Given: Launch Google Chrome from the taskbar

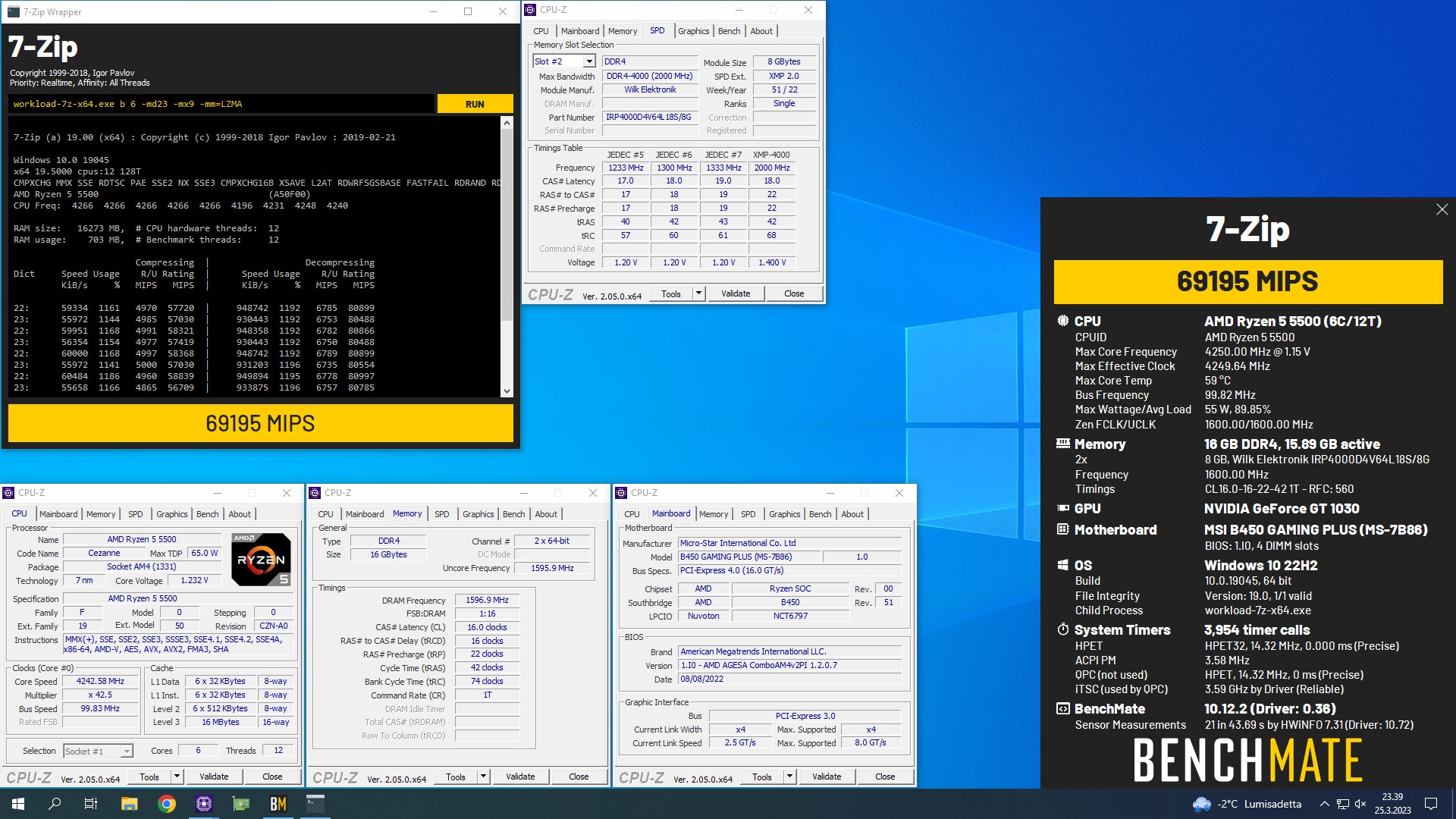Looking at the screenshot, I should coord(167,804).
